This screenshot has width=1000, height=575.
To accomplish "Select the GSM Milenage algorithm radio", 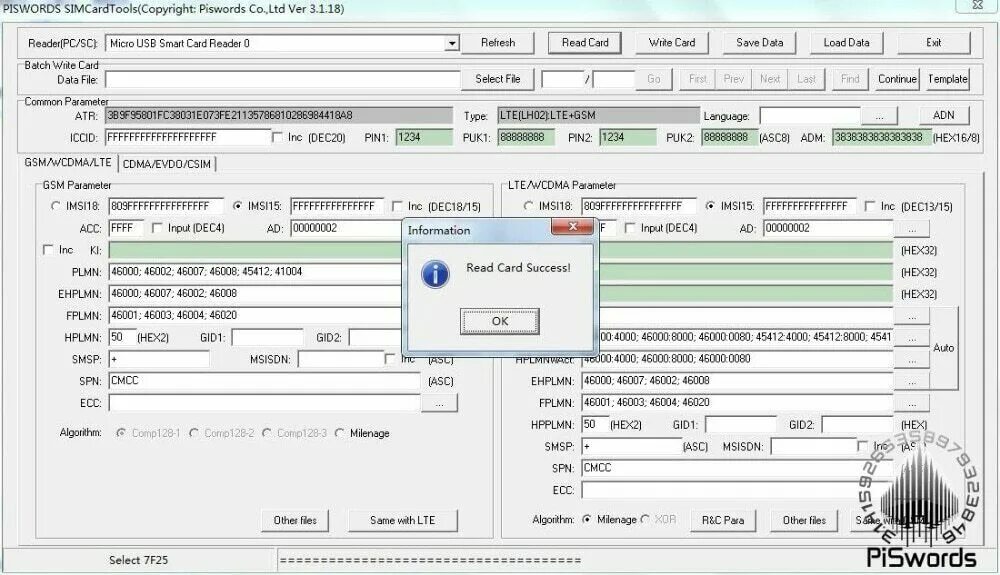I will [340, 433].
